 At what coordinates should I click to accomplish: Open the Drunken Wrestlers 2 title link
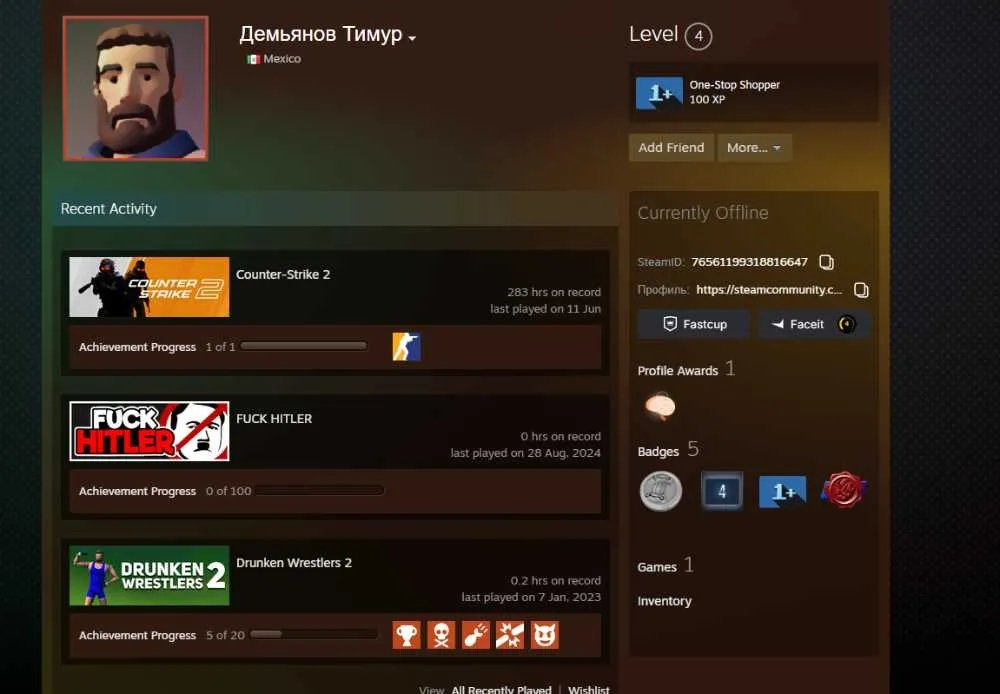294,563
